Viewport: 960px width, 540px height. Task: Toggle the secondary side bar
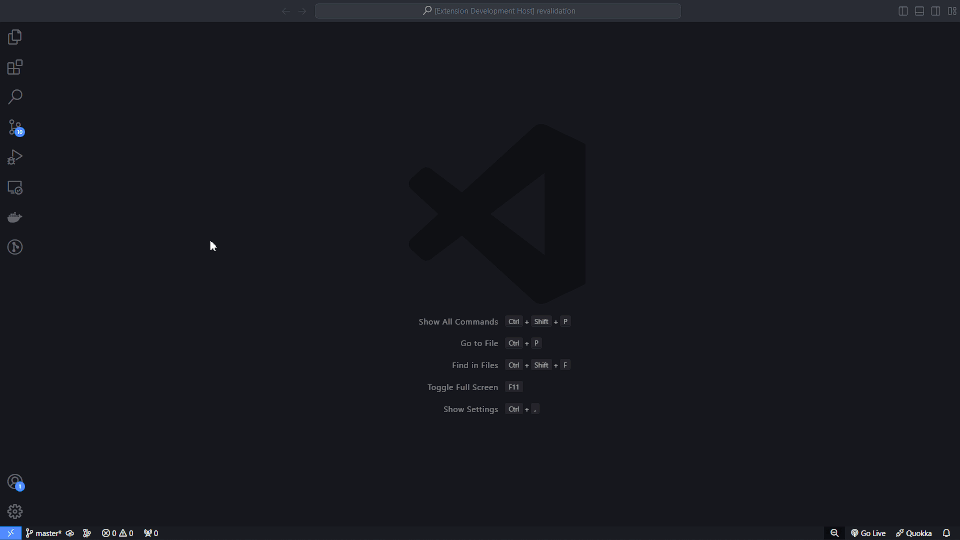(936, 11)
